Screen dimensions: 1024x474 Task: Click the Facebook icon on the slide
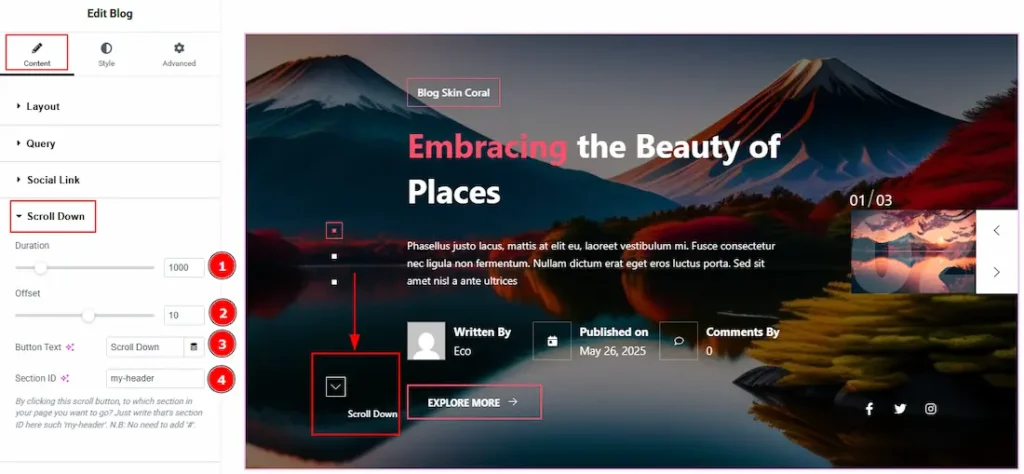click(x=869, y=408)
